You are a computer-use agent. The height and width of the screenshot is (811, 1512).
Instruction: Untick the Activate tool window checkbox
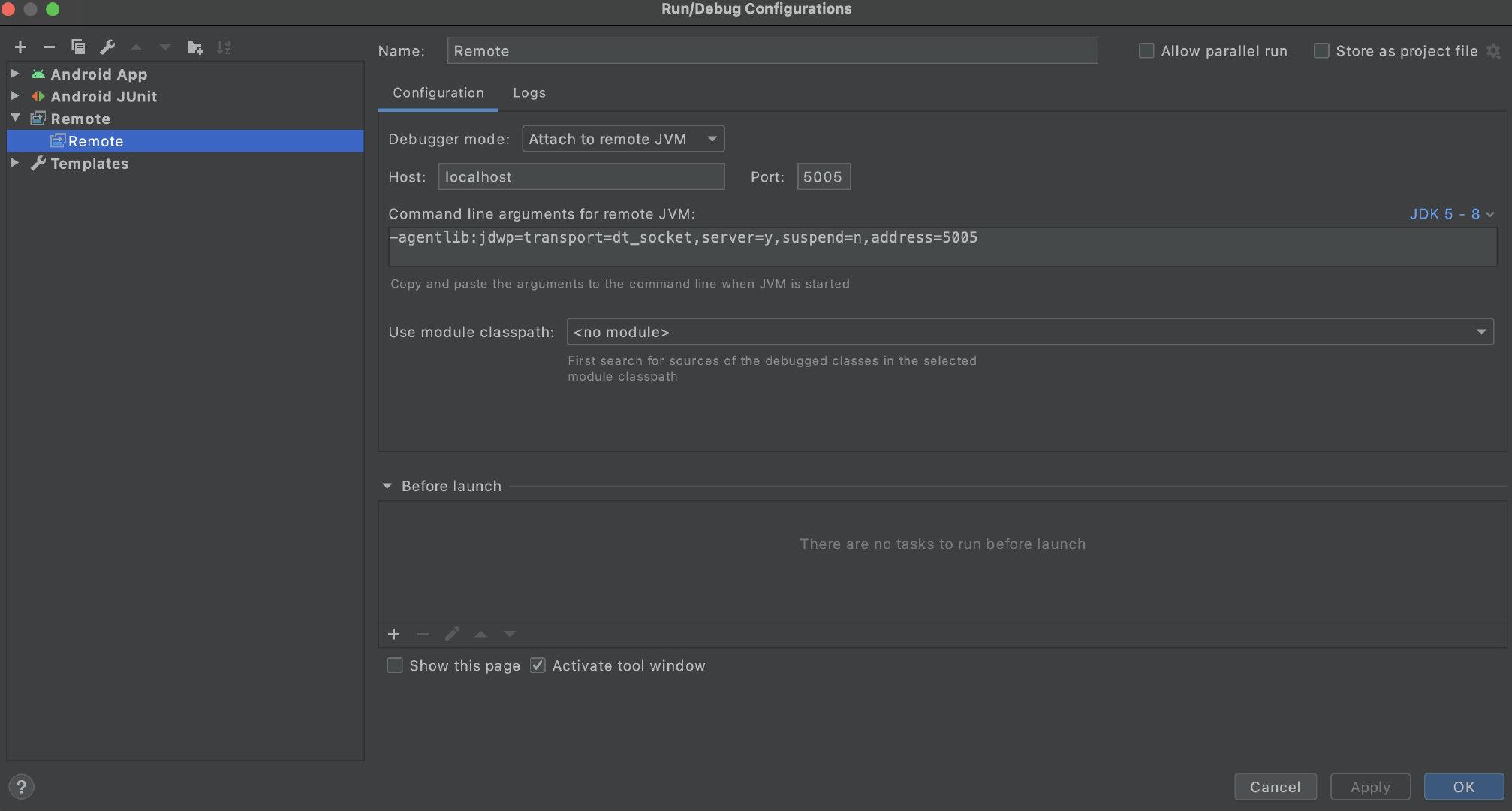point(538,665)
